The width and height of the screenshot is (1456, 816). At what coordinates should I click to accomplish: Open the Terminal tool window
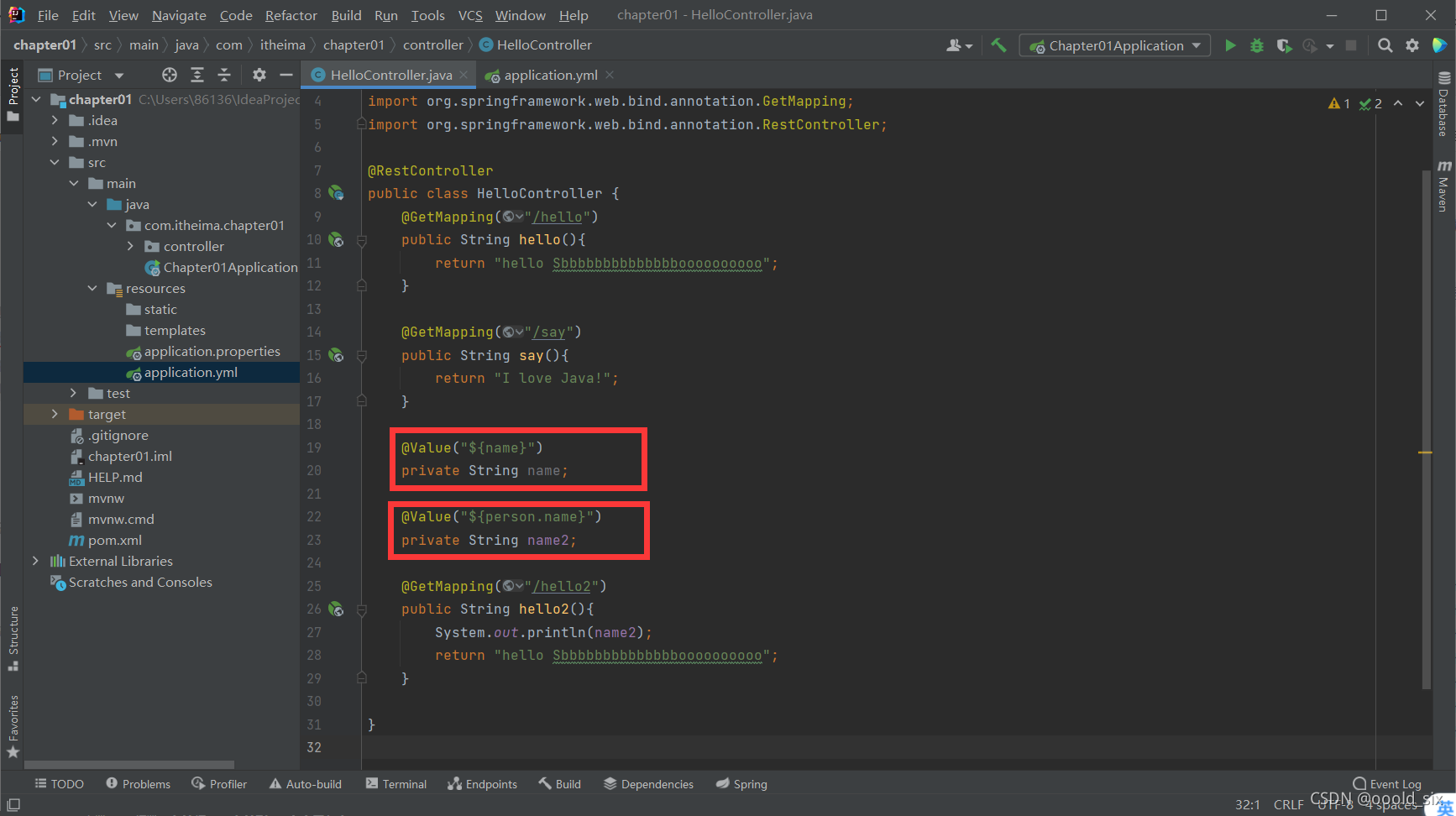(x=395, y=784)
